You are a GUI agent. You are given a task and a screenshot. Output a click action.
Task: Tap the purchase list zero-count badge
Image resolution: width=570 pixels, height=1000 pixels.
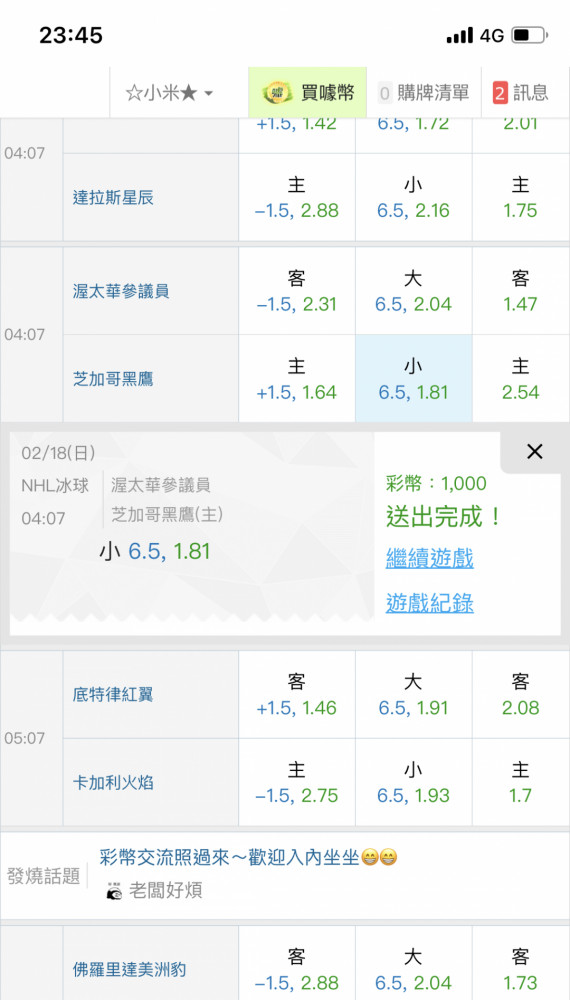click(384, 94)
